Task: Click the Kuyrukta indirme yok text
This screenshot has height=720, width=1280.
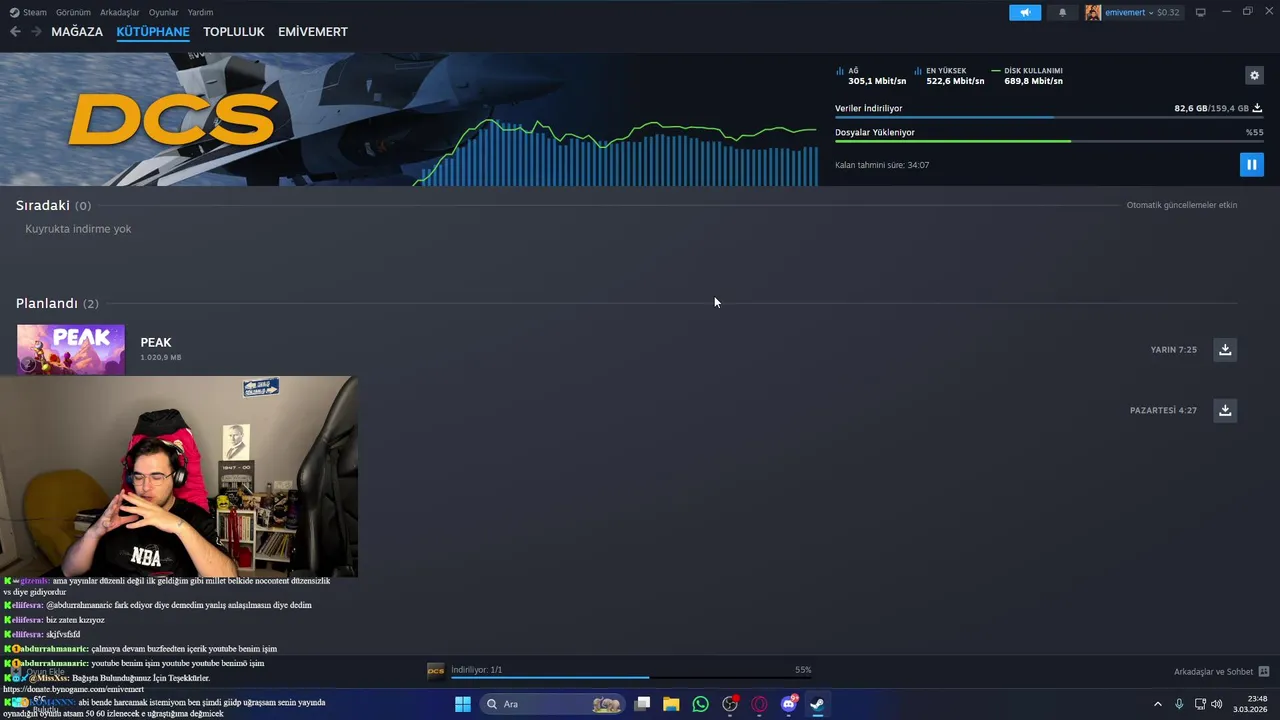Action: pos(78,229)
